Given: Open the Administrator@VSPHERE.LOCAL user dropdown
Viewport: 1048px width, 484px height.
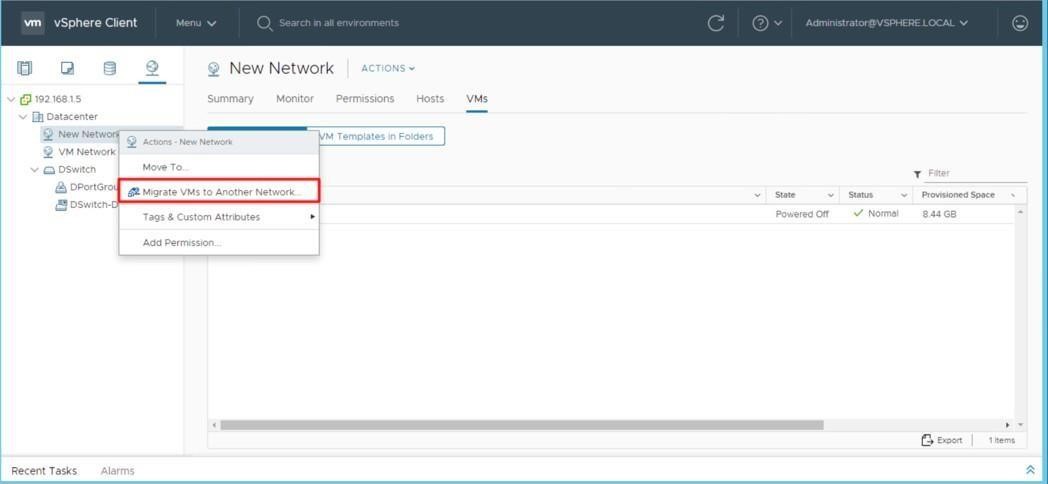Looking at the screenshot, I should [886, 23].
